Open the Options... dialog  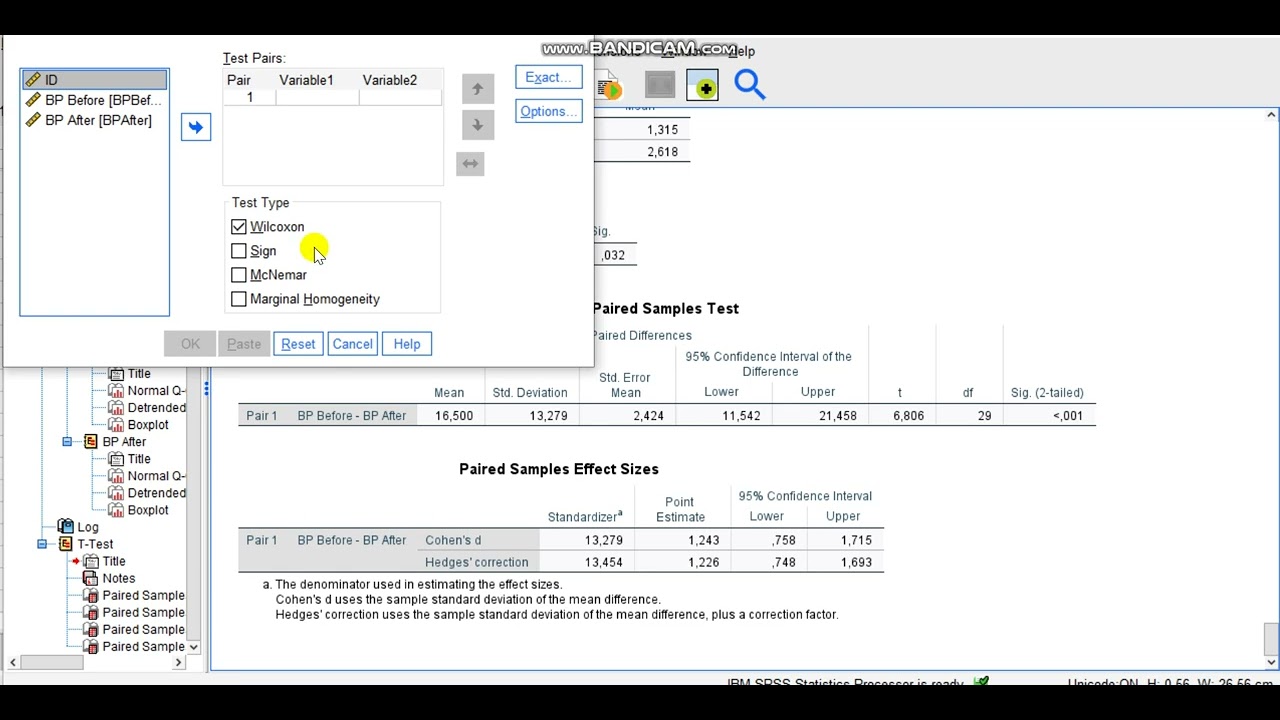pos(548,112)
